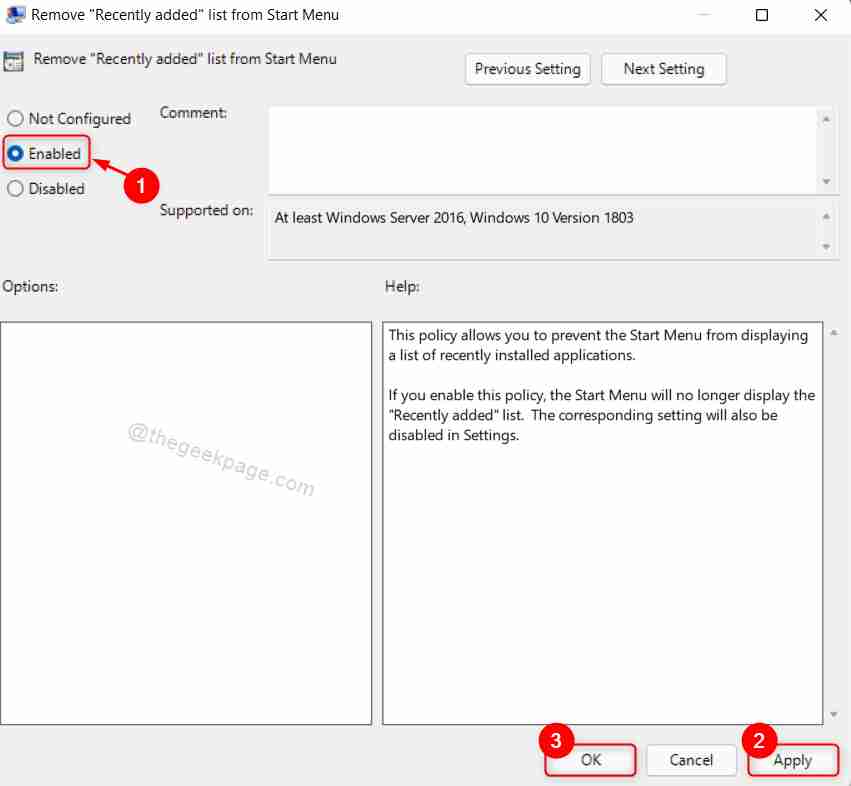Click the policy icon beside the setting heading
Viewport: 851px width, 786px height.
tap(14, 60)
